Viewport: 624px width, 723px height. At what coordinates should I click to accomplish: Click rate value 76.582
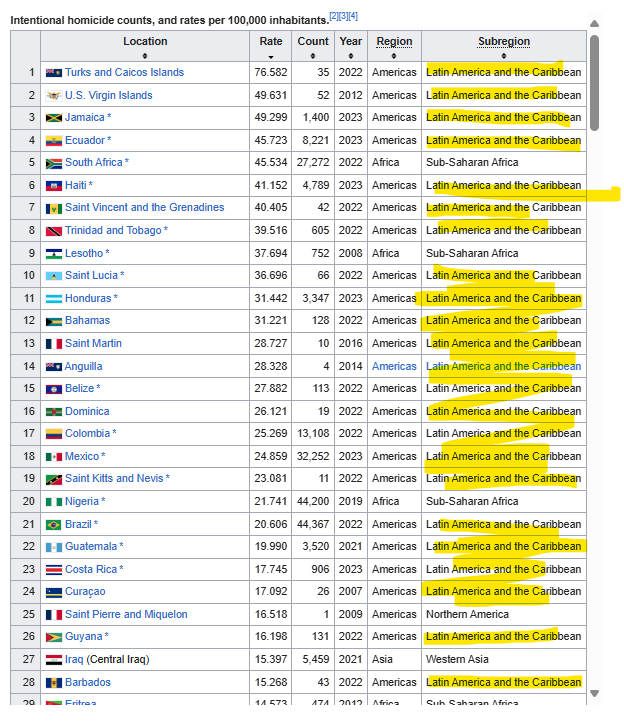[x=271, y=72]
